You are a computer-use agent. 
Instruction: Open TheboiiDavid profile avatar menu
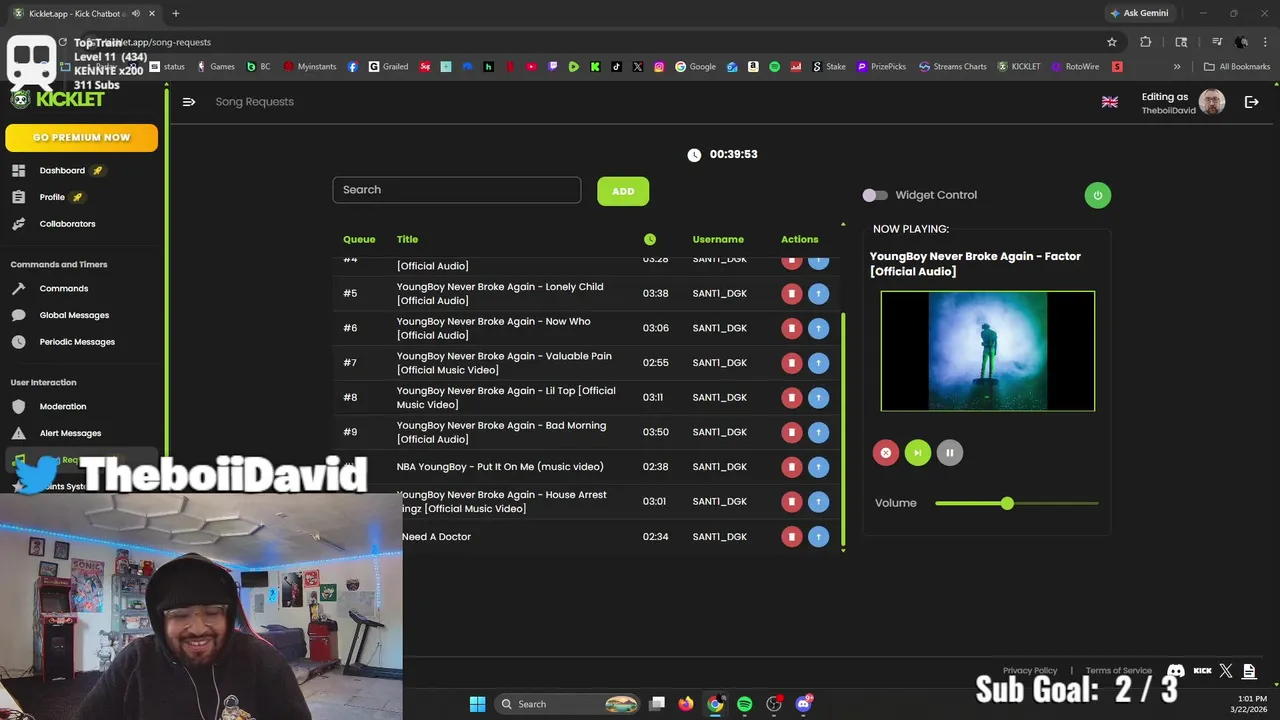coord(1212,102)
